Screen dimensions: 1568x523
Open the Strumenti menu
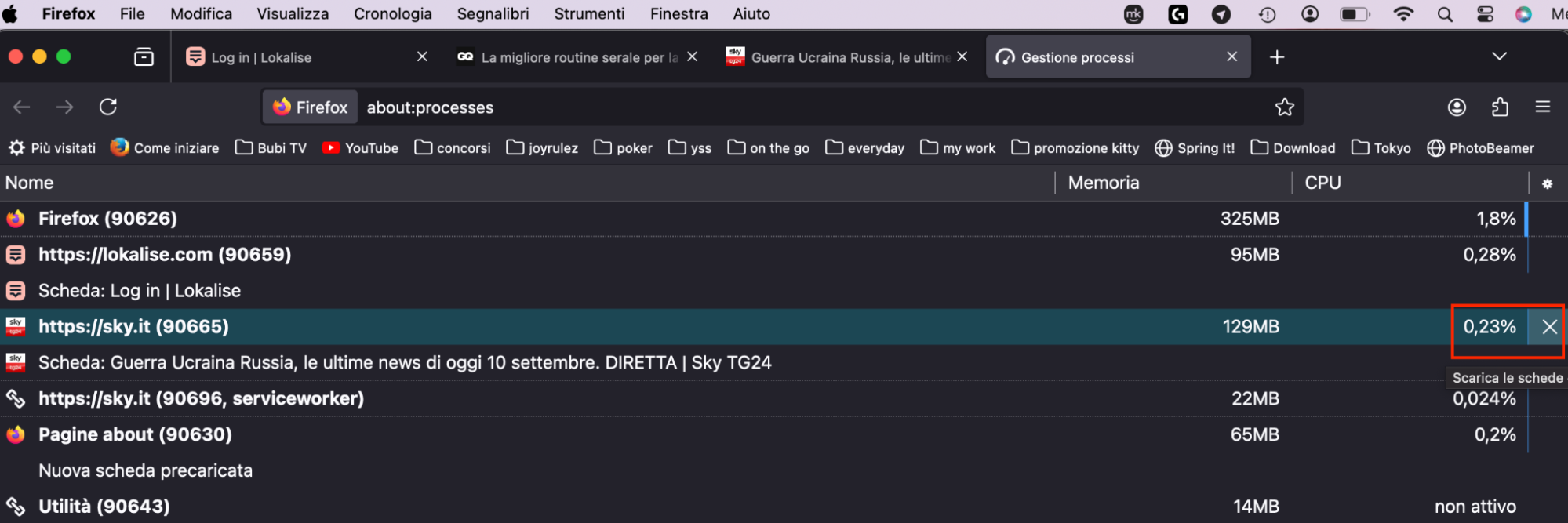tap(589, 13)
